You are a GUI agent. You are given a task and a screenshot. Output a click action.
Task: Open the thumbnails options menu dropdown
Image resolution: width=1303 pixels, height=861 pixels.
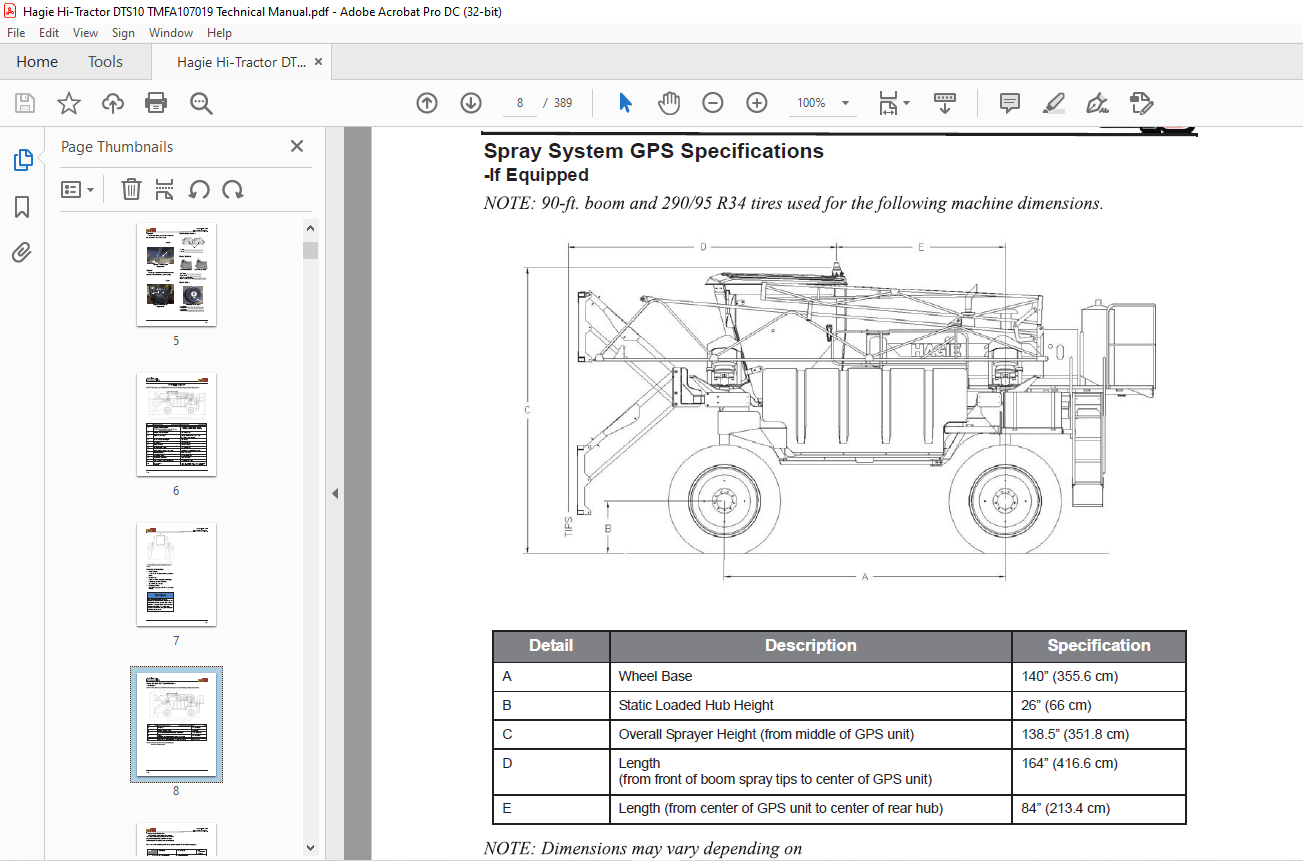pyautogui.click(x=77, y=189)
